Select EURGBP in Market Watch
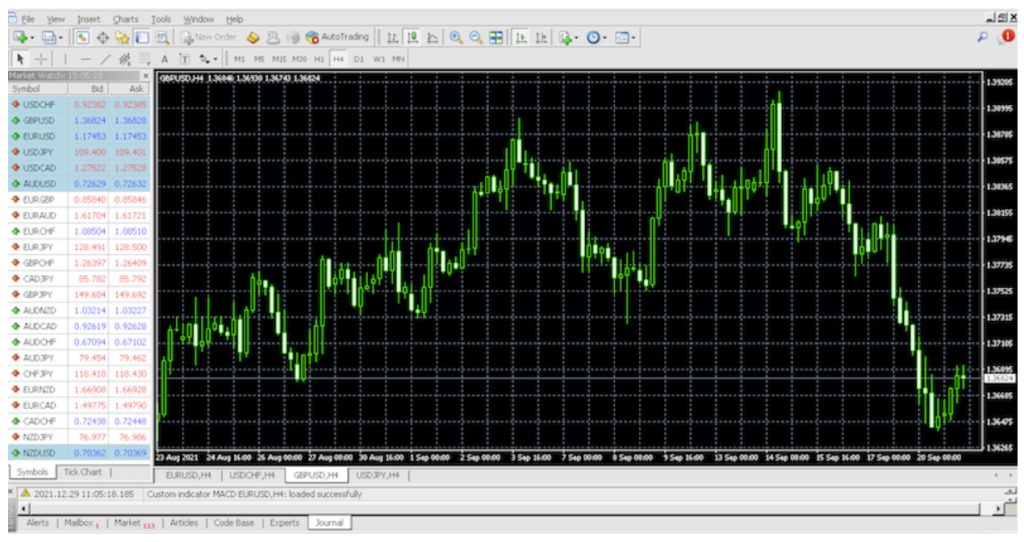The width and height of the screenshot is (1024, 542). (38, 199)
